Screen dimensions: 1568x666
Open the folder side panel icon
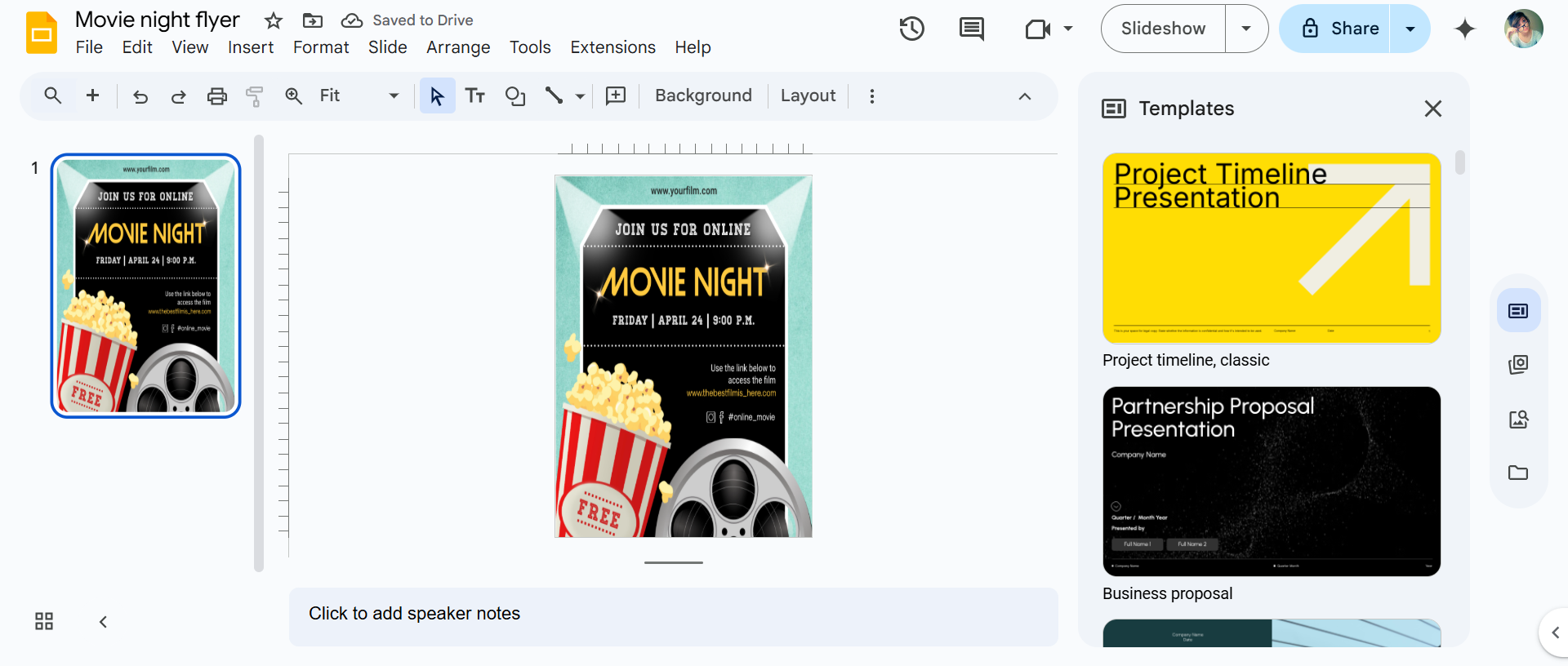(1518, 473)
